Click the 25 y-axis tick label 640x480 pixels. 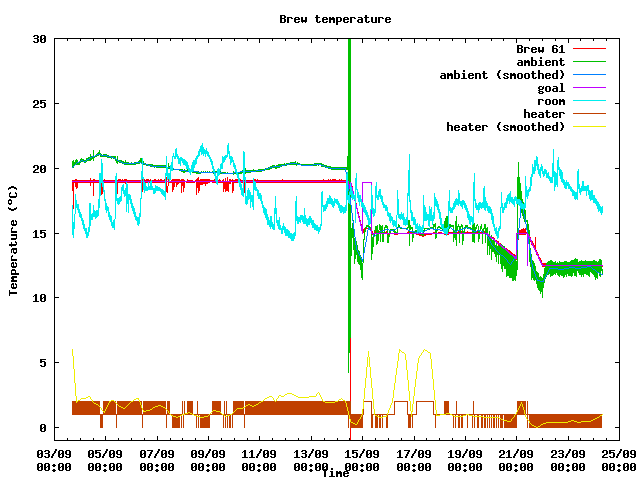pyautogui.click(x=40, y=104)
